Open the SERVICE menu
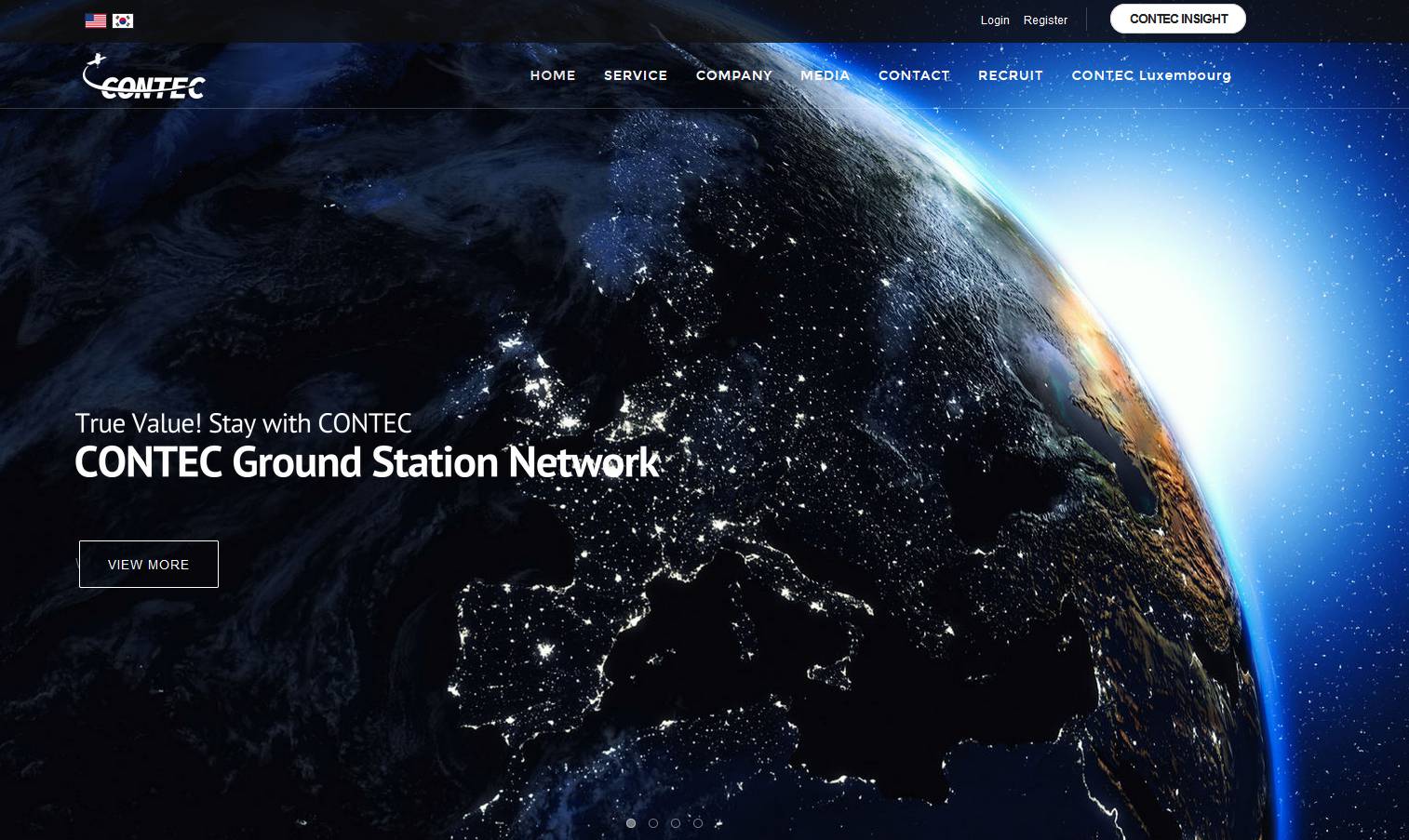Viewport: 1409px width, 840px height. (x=636, y=75)
